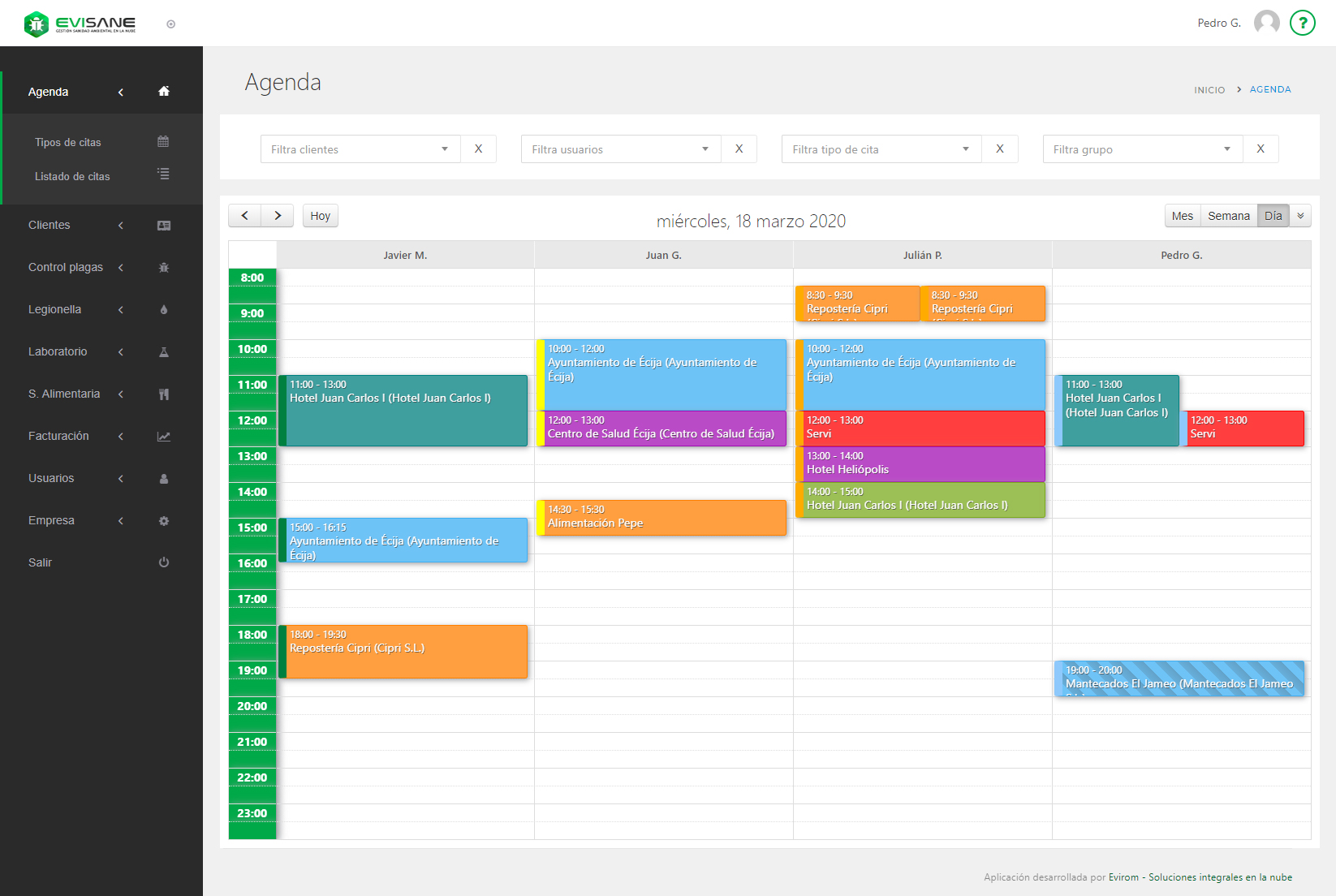Click the power icon next to Salir
This screenshot has width=1336, height=896.
[164, 562]
